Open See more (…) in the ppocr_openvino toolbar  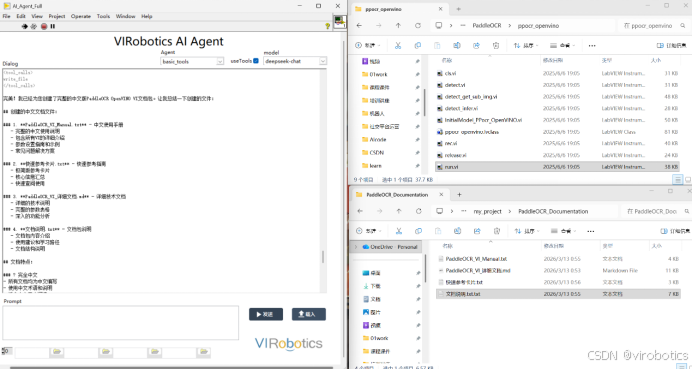point(592,46)
